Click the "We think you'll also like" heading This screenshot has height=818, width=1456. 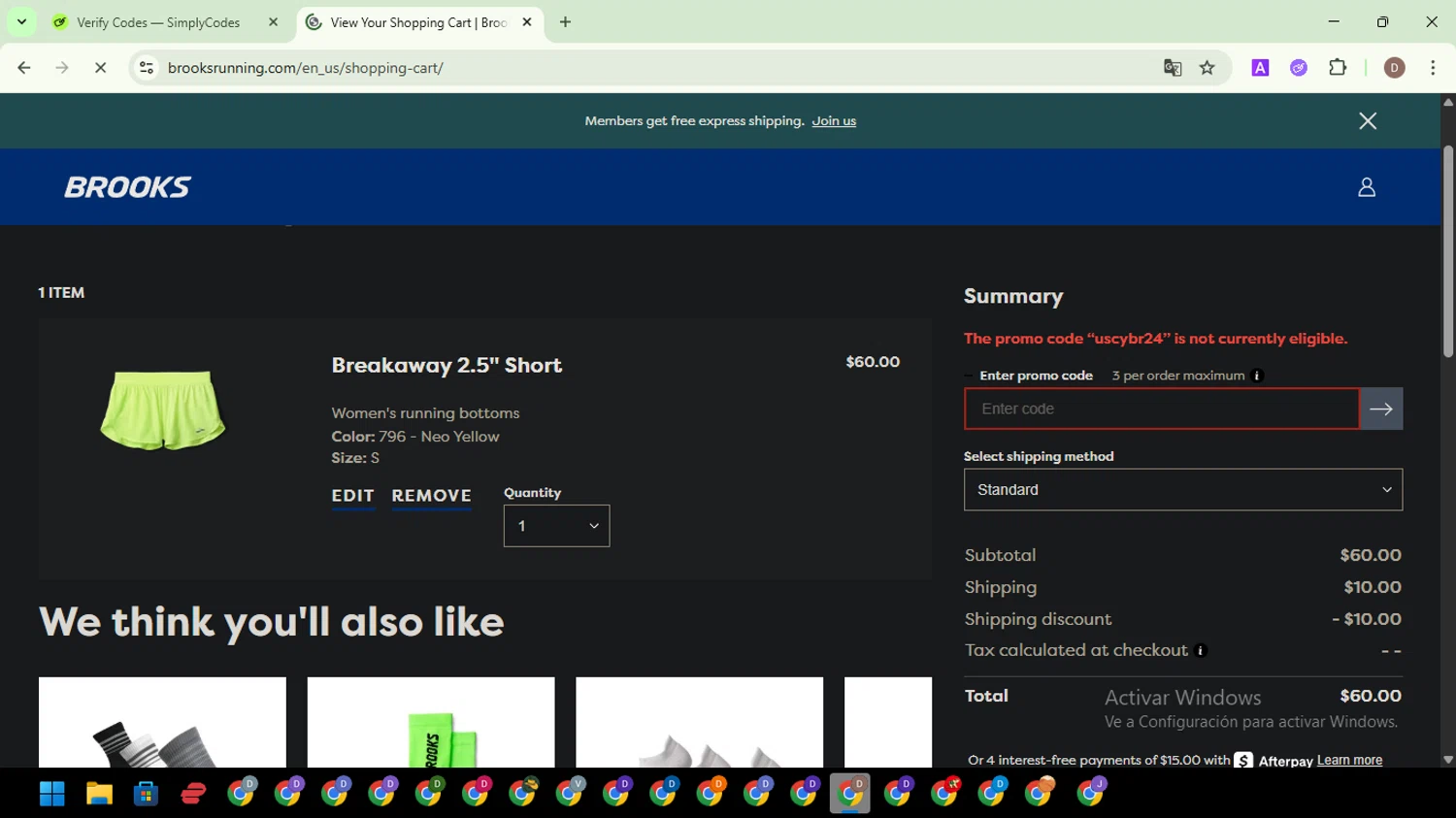coord(272,623)
